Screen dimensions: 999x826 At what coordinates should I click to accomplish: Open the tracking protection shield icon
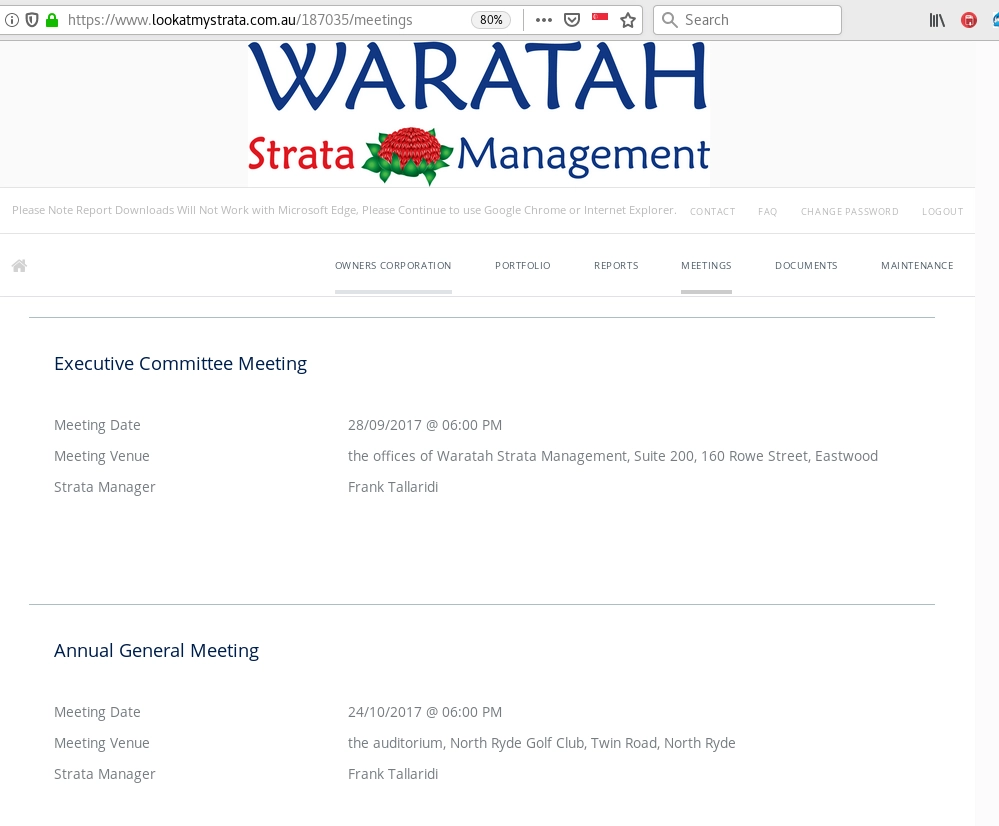pos(32,20)
